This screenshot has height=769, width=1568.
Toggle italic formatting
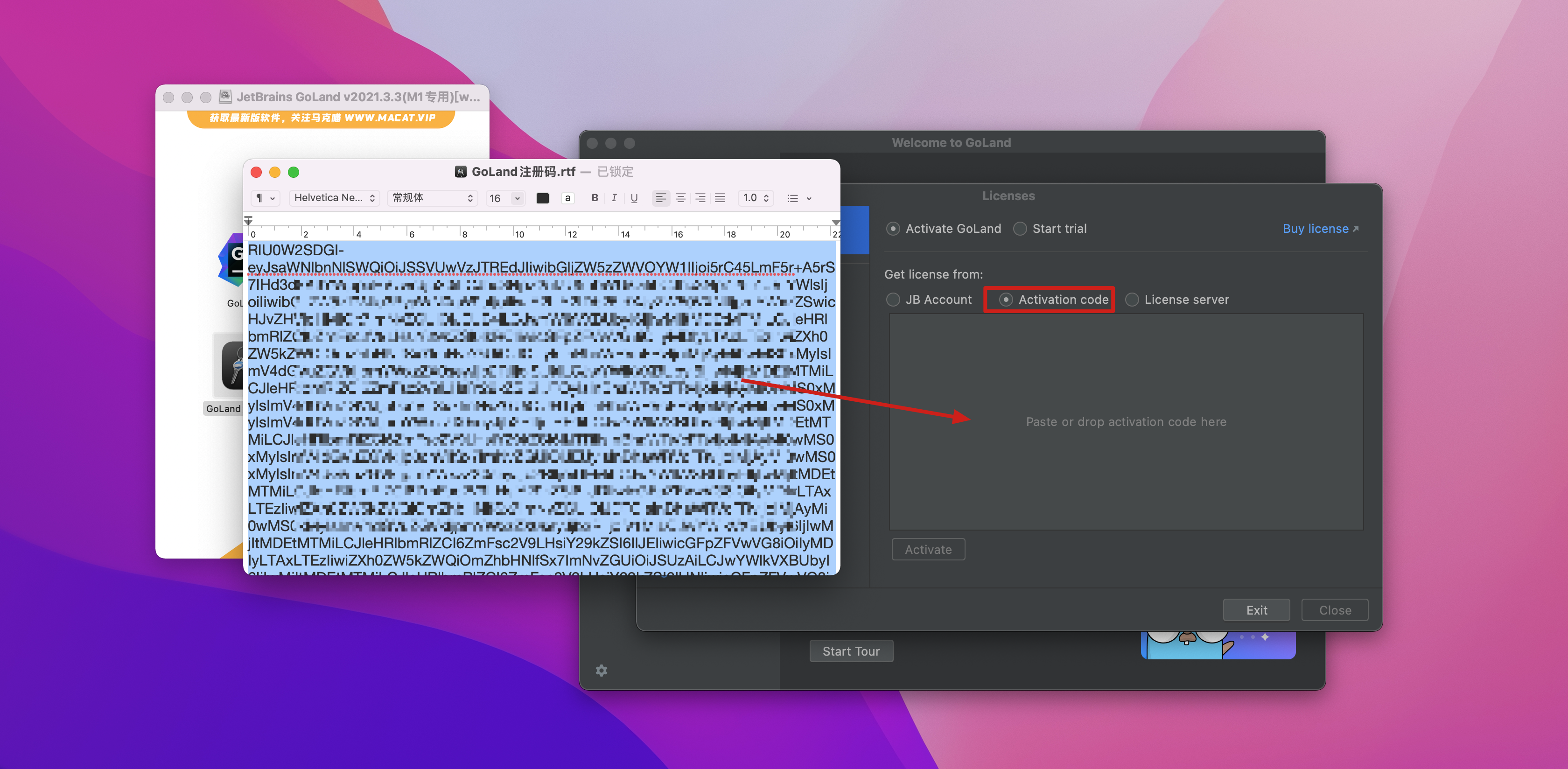pos(614,198)
